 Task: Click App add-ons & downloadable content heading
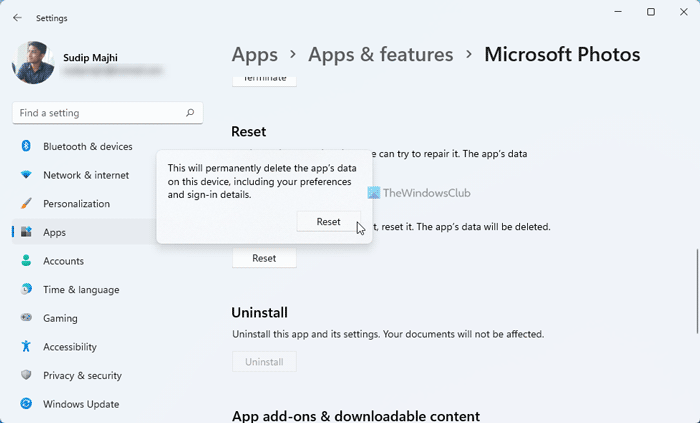(x=356, y=416)
